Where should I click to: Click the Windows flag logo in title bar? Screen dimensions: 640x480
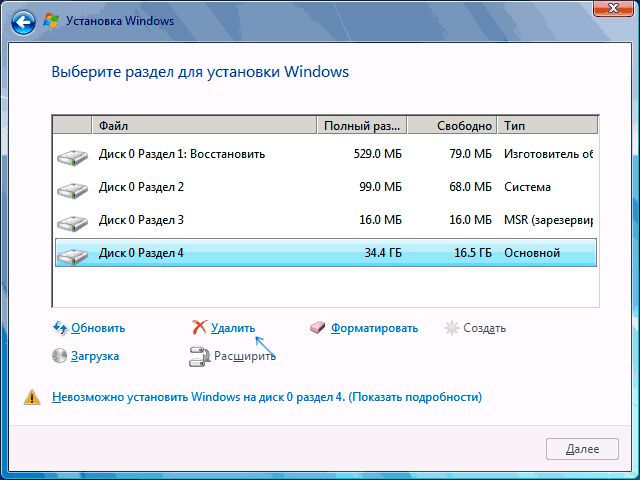click(x=51, y=21)
